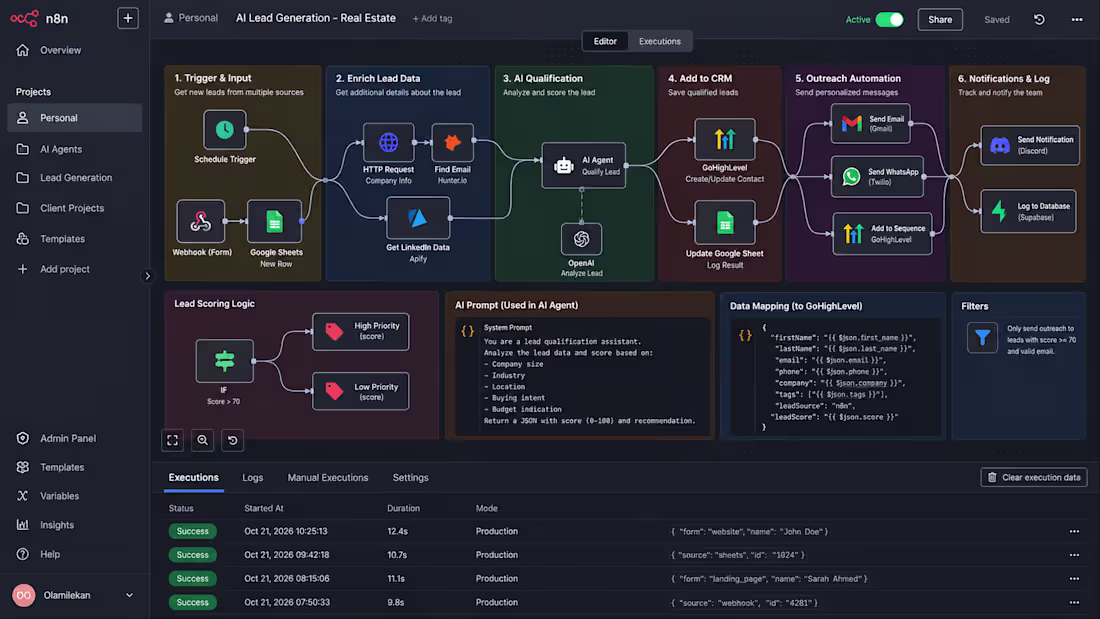Open the Olamilekan user menu chevron
Screen dimensions: 1100x619
(x=129, y=595)
